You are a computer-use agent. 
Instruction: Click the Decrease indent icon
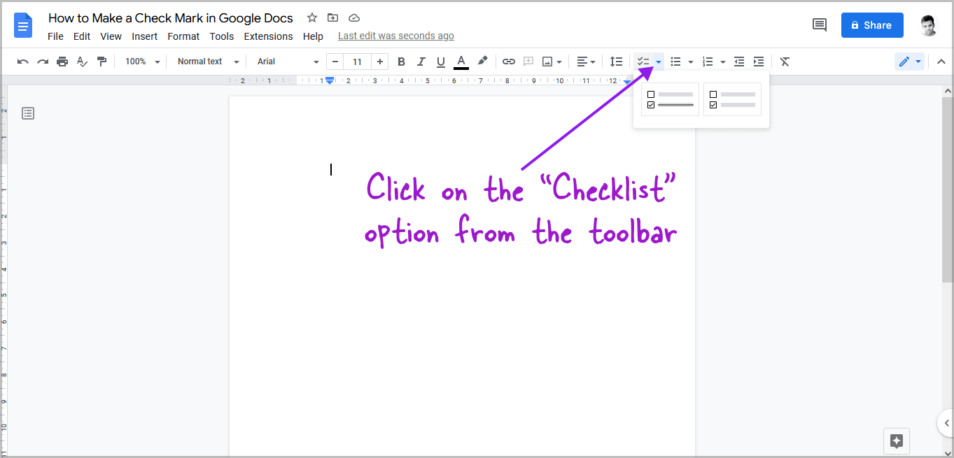click(739, 61)
